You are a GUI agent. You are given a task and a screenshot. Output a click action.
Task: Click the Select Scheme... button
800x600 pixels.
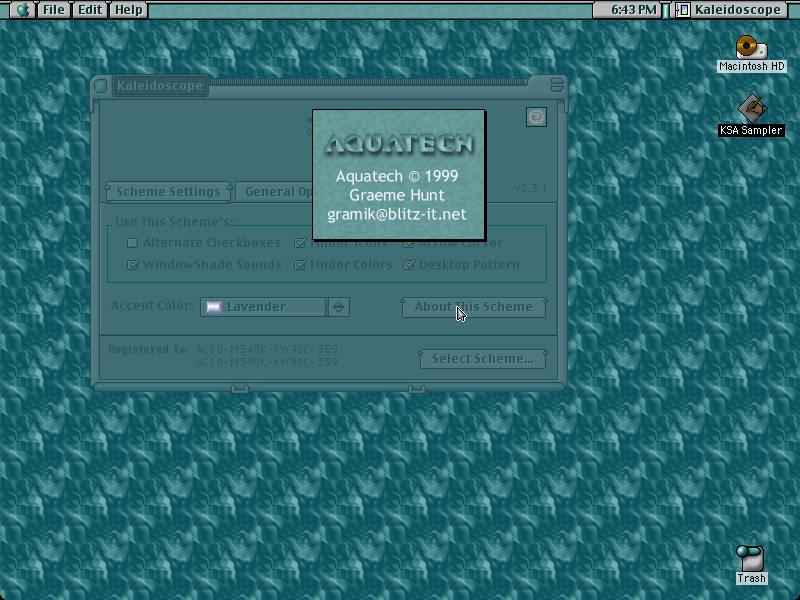(483, 359)
